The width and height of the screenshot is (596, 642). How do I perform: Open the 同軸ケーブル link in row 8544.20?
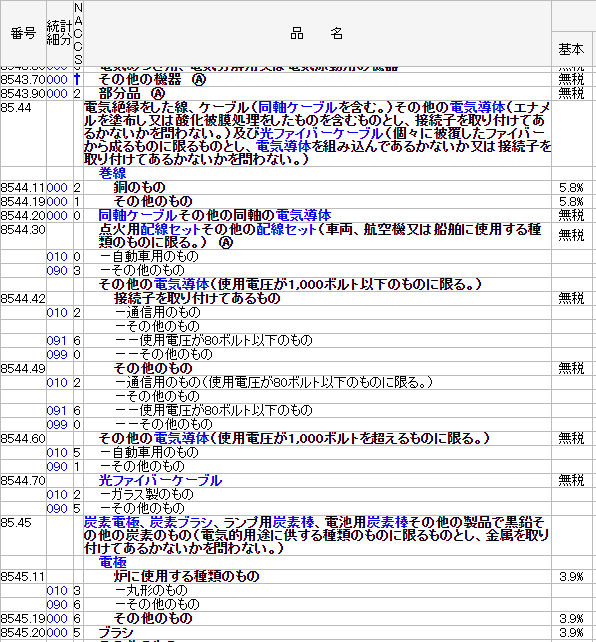point(138,215)
